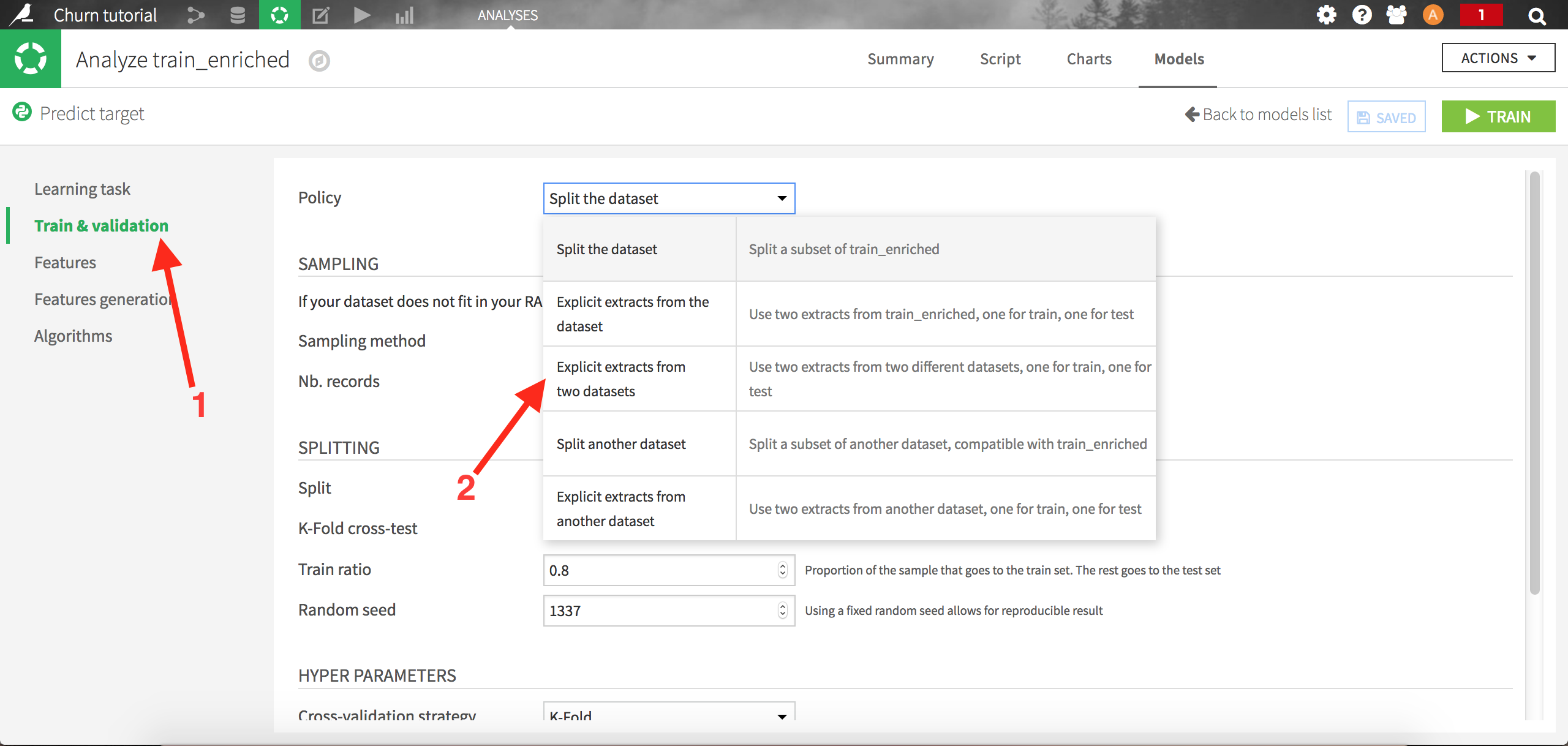Open the Notebooks pencil icon
This screenshot has width=1568, height=746.
click(x=320, y=15)
